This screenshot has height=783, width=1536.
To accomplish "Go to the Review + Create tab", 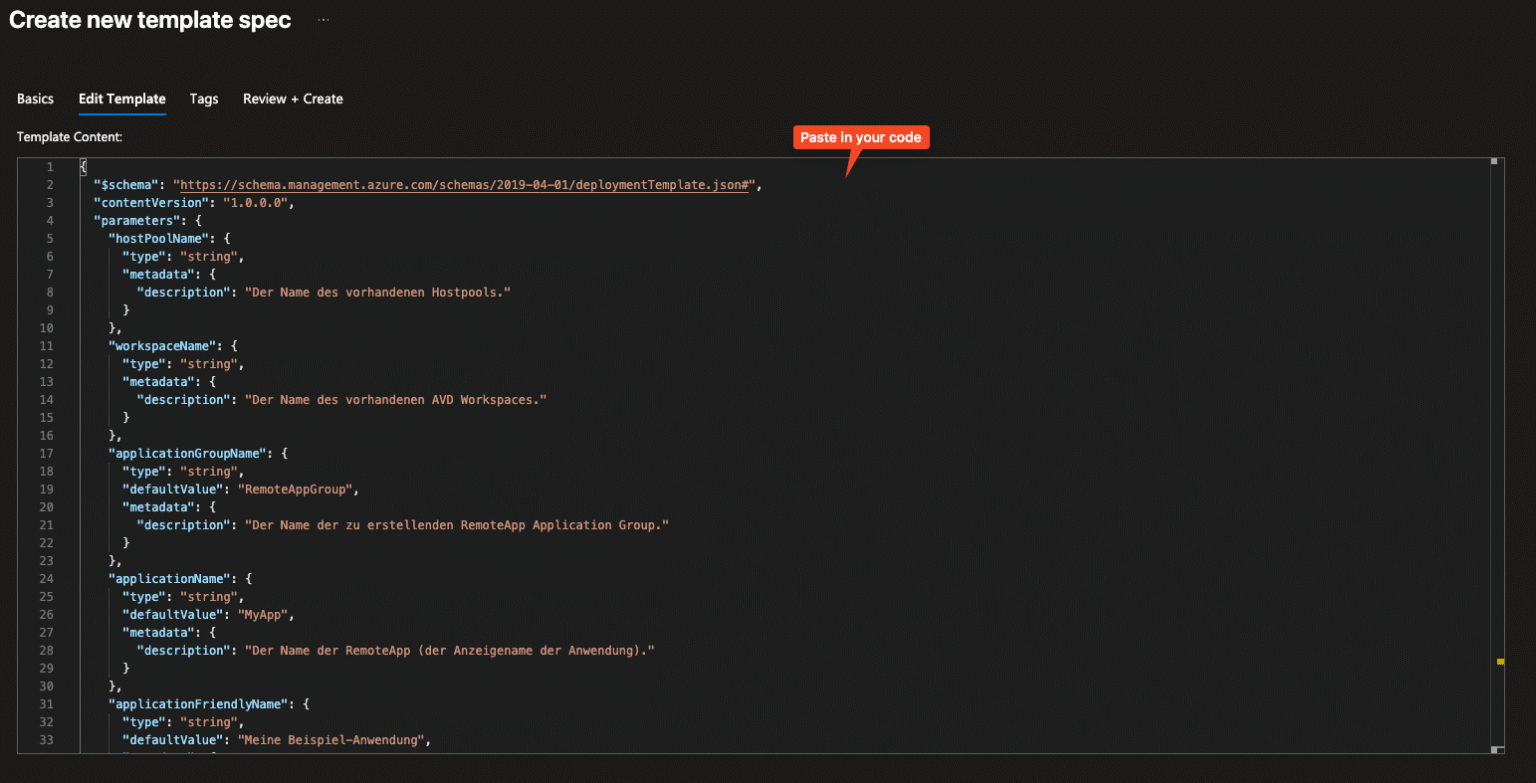I will tap(293, 99).
